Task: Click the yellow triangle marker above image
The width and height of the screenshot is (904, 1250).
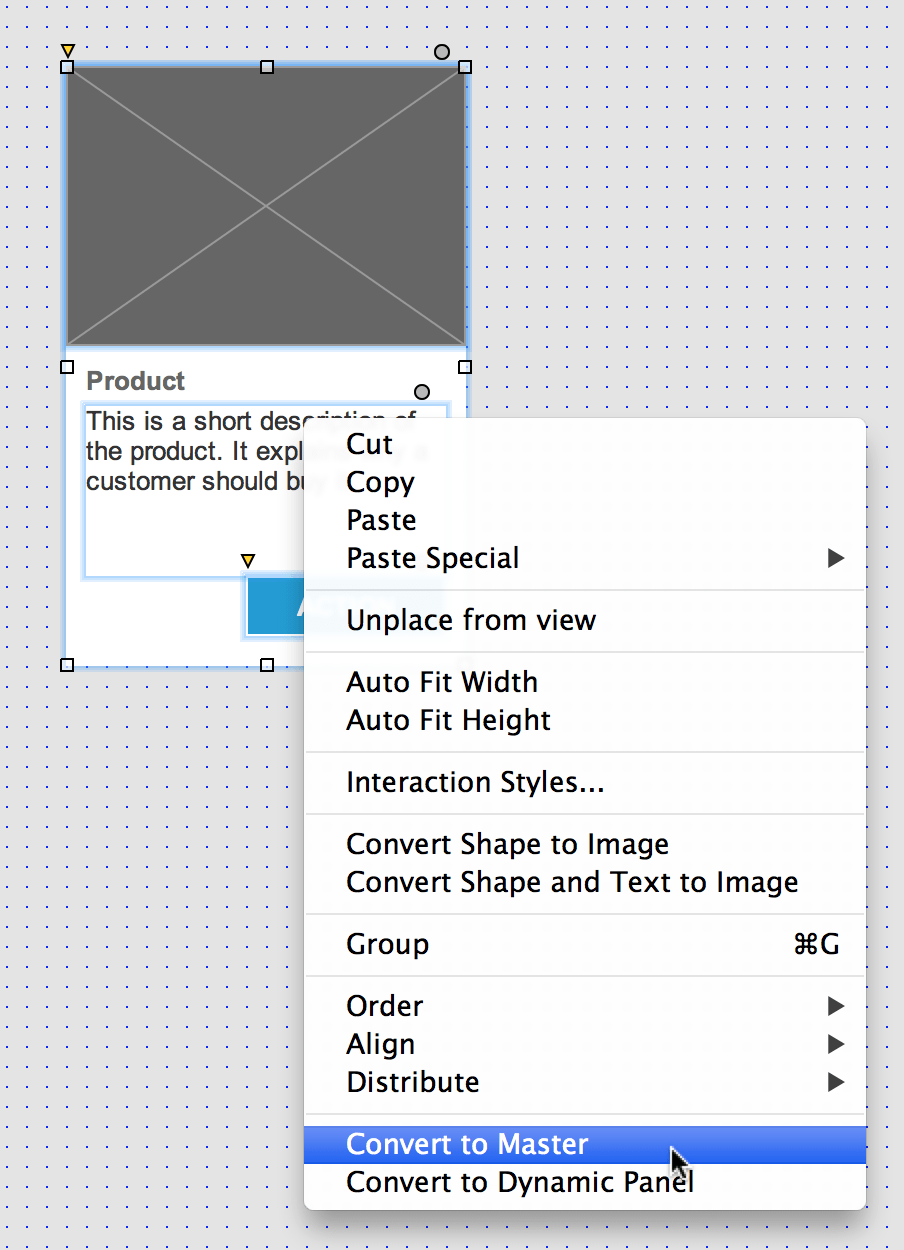Action: coord(67,50)
